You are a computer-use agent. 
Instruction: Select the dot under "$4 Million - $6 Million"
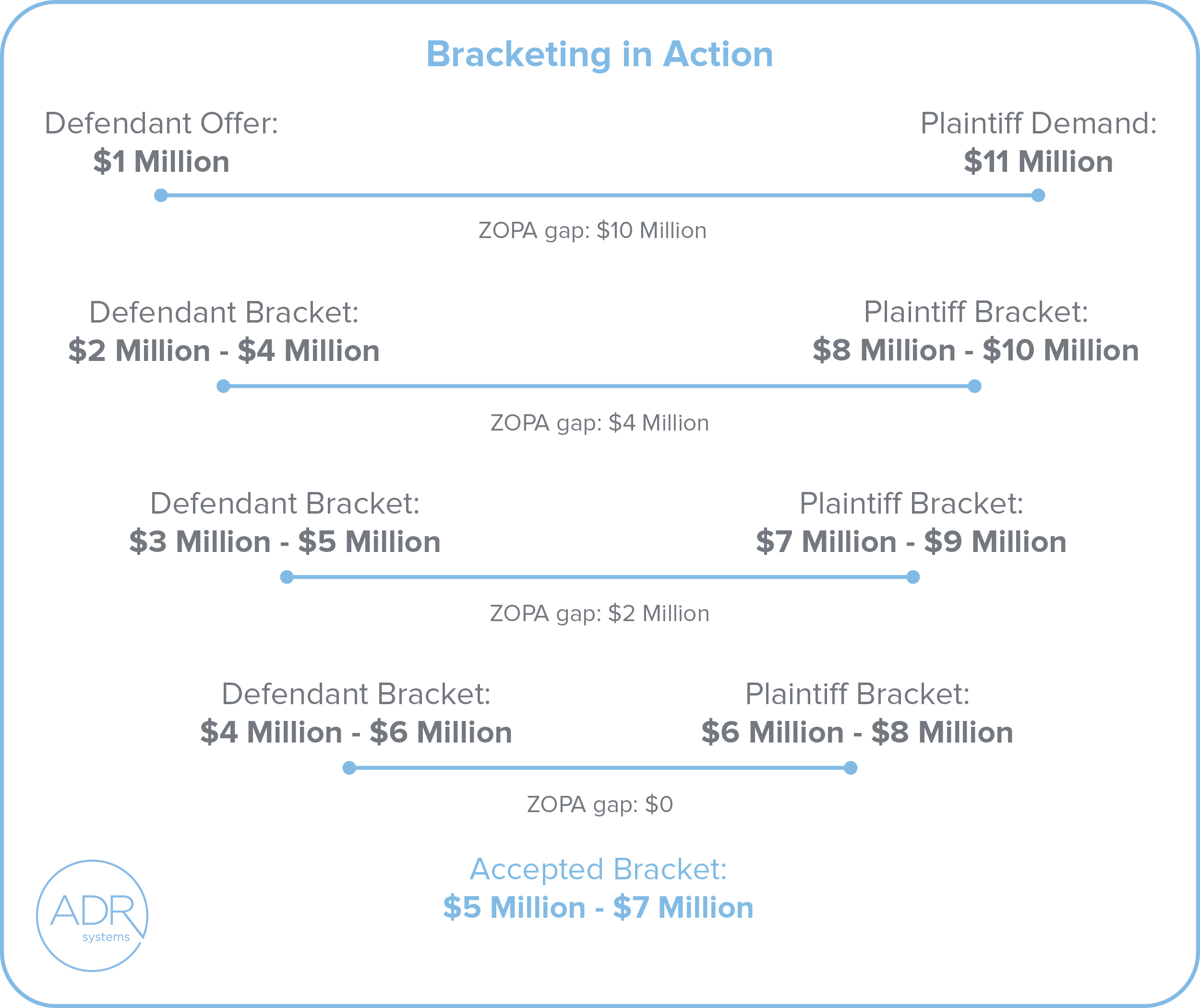coord(349,768)
